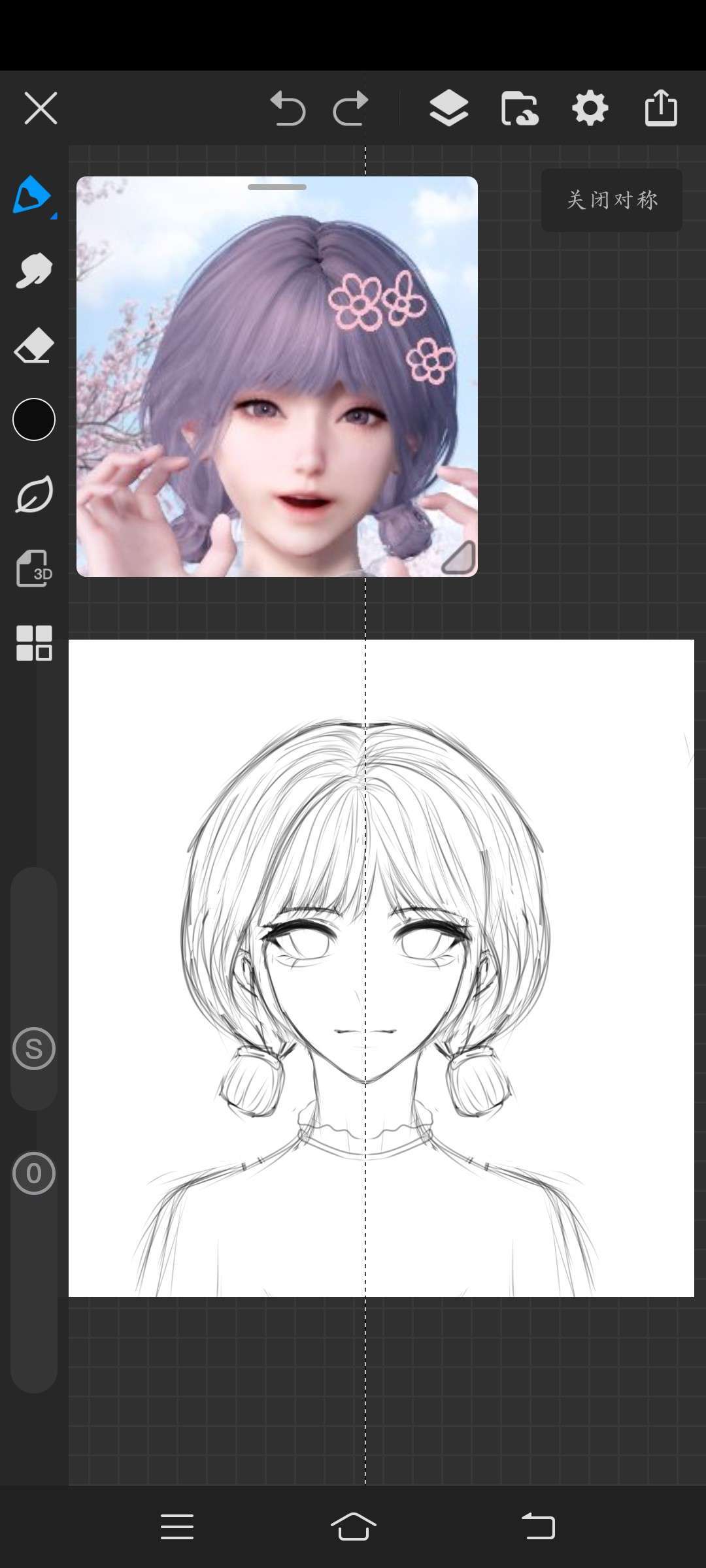This screenshot has width=706, height=1568.
Task: Close the drawing canvas with X
Action: pyautogui.click(x=41, y=108)
